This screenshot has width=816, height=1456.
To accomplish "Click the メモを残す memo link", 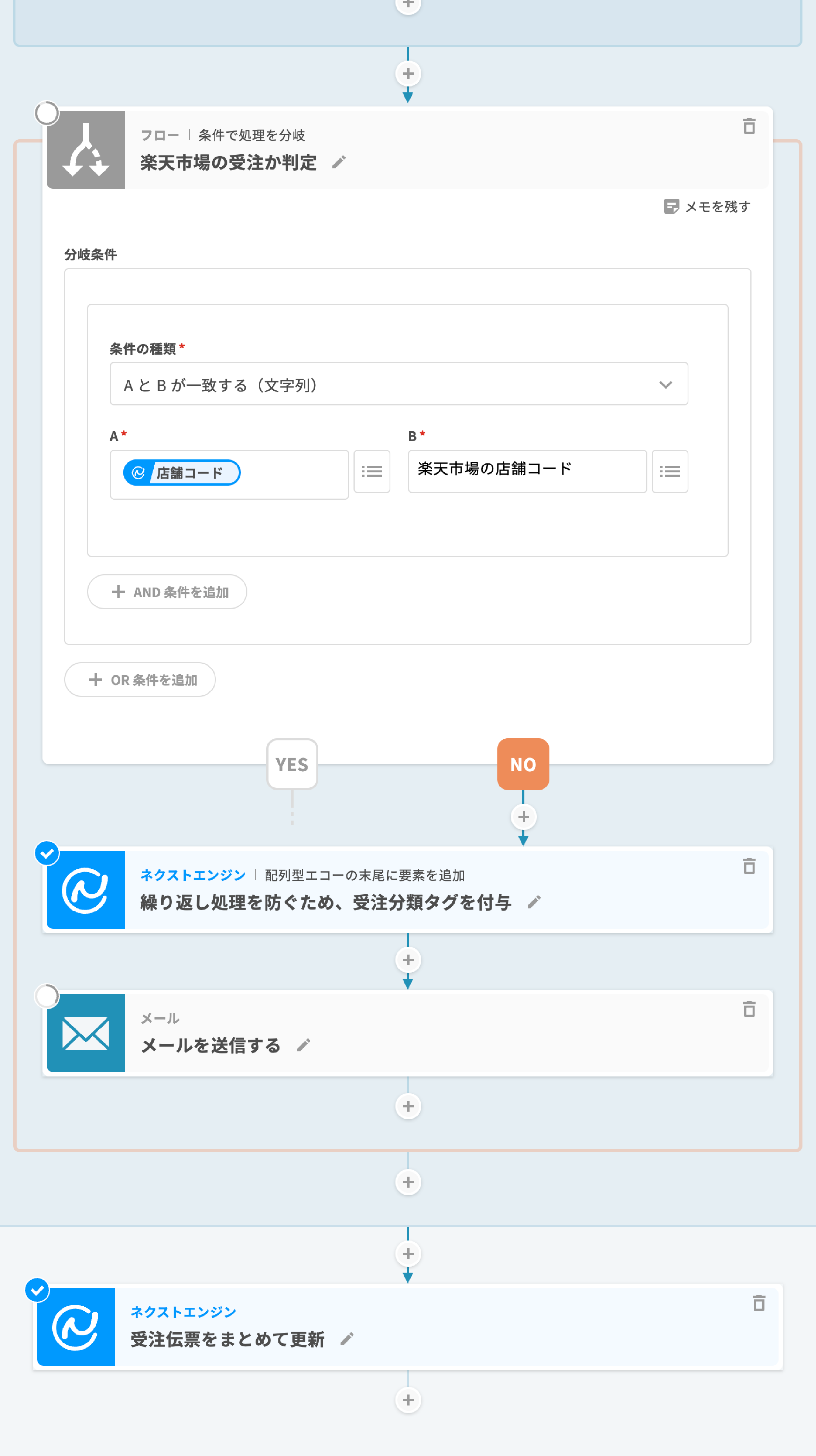I will [x=707, y=207].
